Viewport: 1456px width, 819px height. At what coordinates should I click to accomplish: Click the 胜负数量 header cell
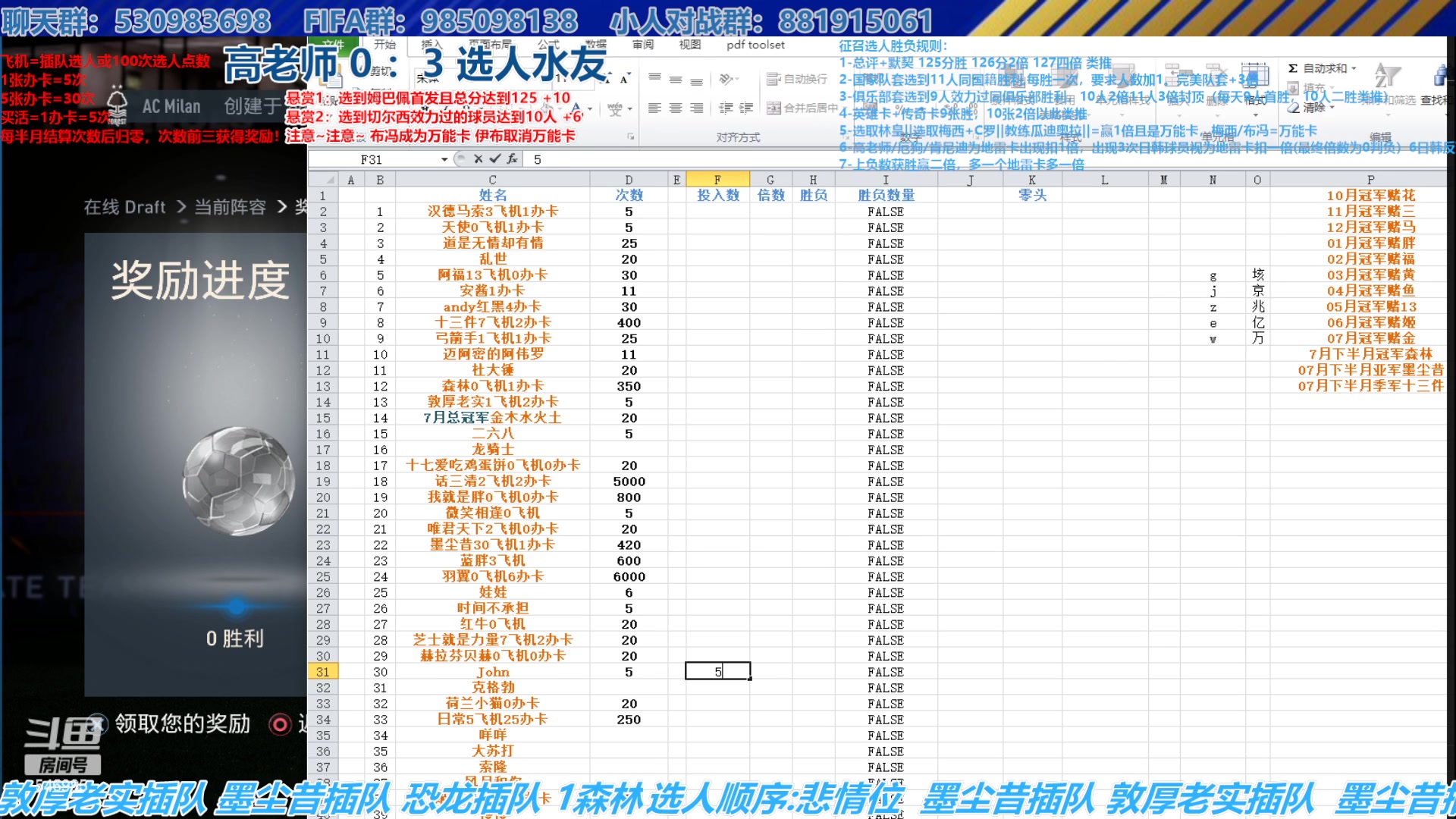click(x=886, y=196)
